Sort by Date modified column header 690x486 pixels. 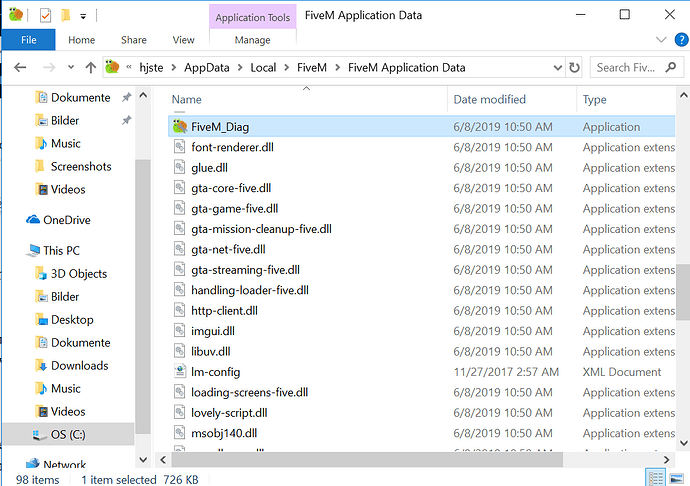click(490, 99)
